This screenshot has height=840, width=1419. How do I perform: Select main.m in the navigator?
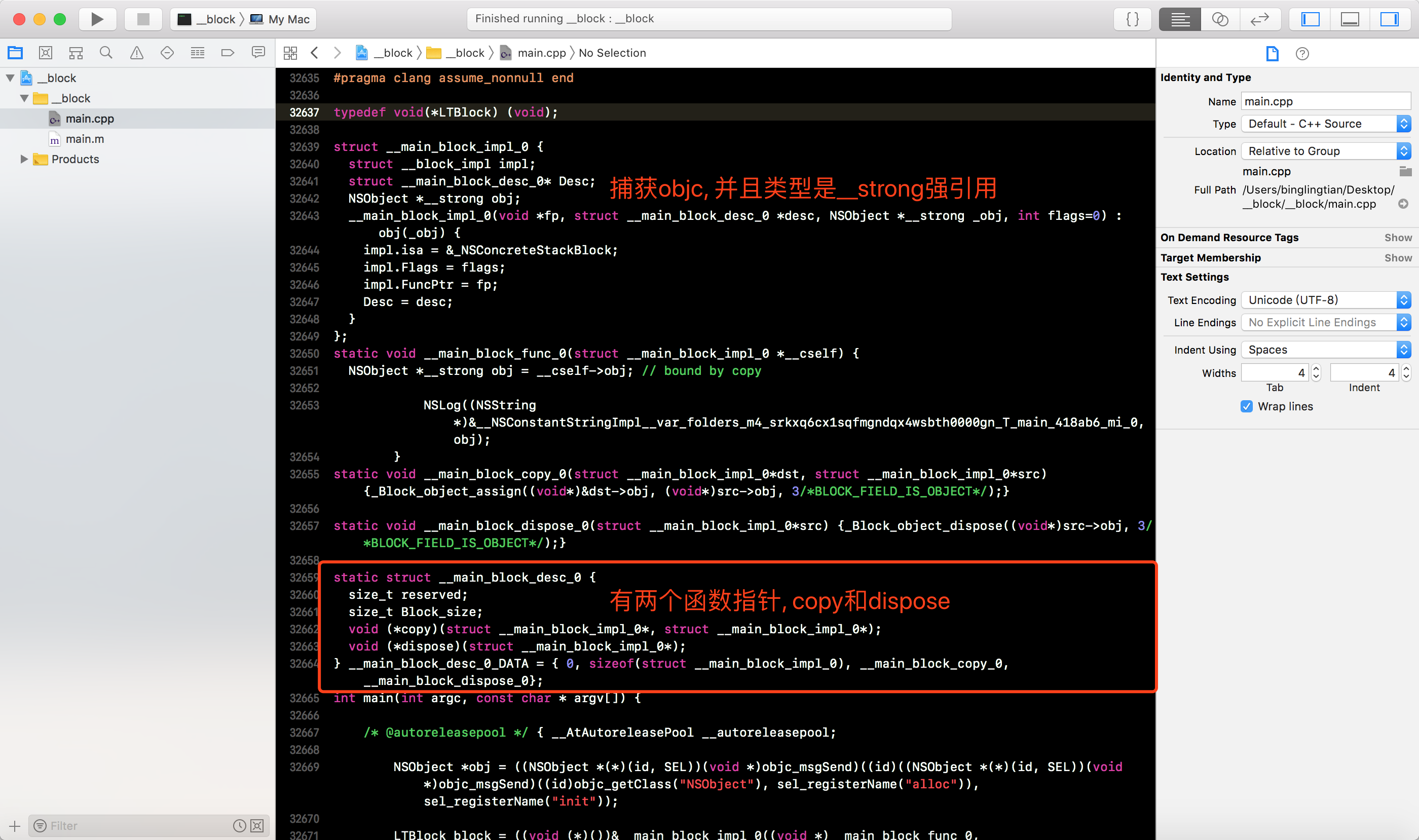coord(138,139)
